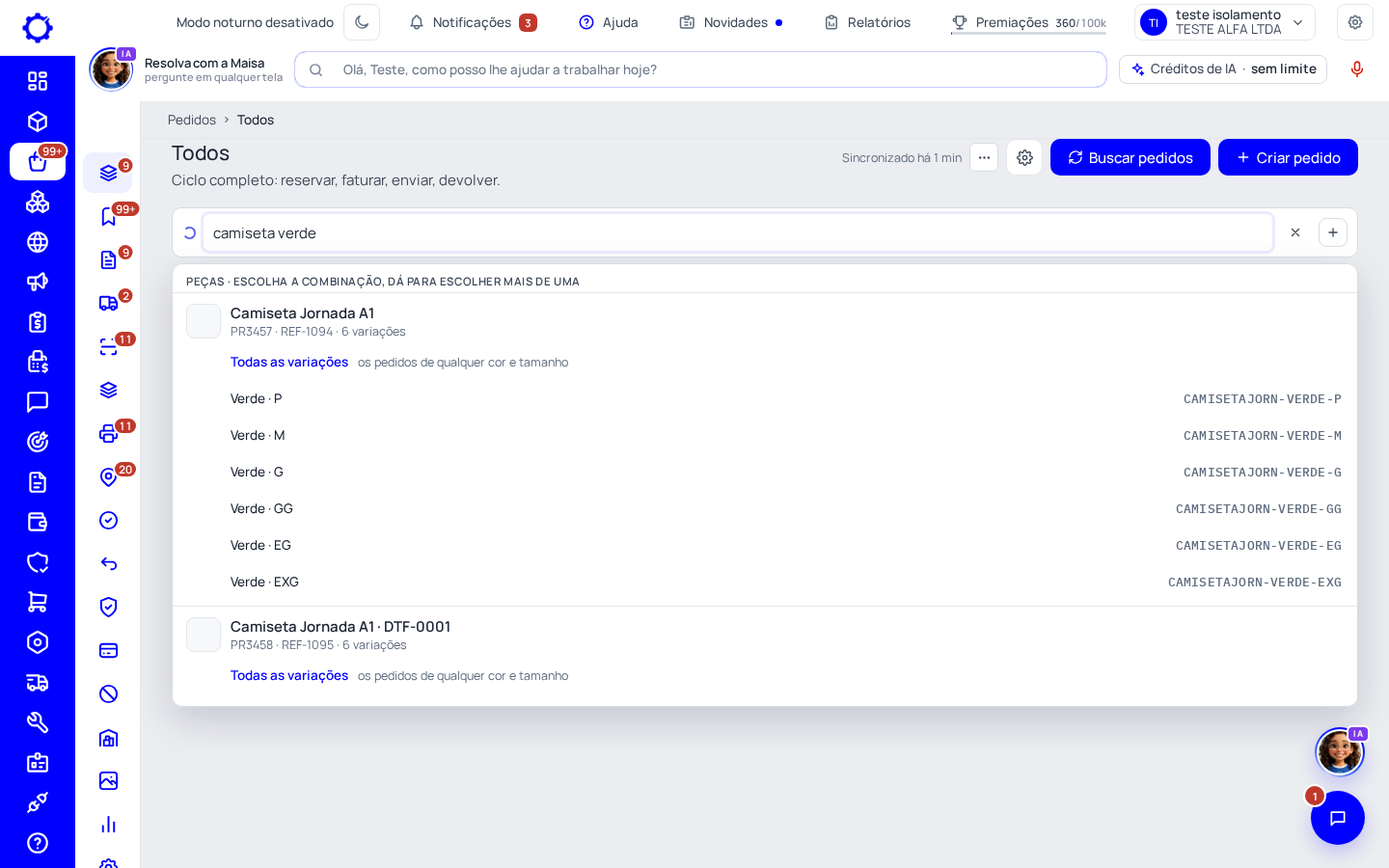Image resolution: width=1389 pixels, height=868 pixels.
Task: Select Todas as variações under PR3458
Action: click(289, 675)
